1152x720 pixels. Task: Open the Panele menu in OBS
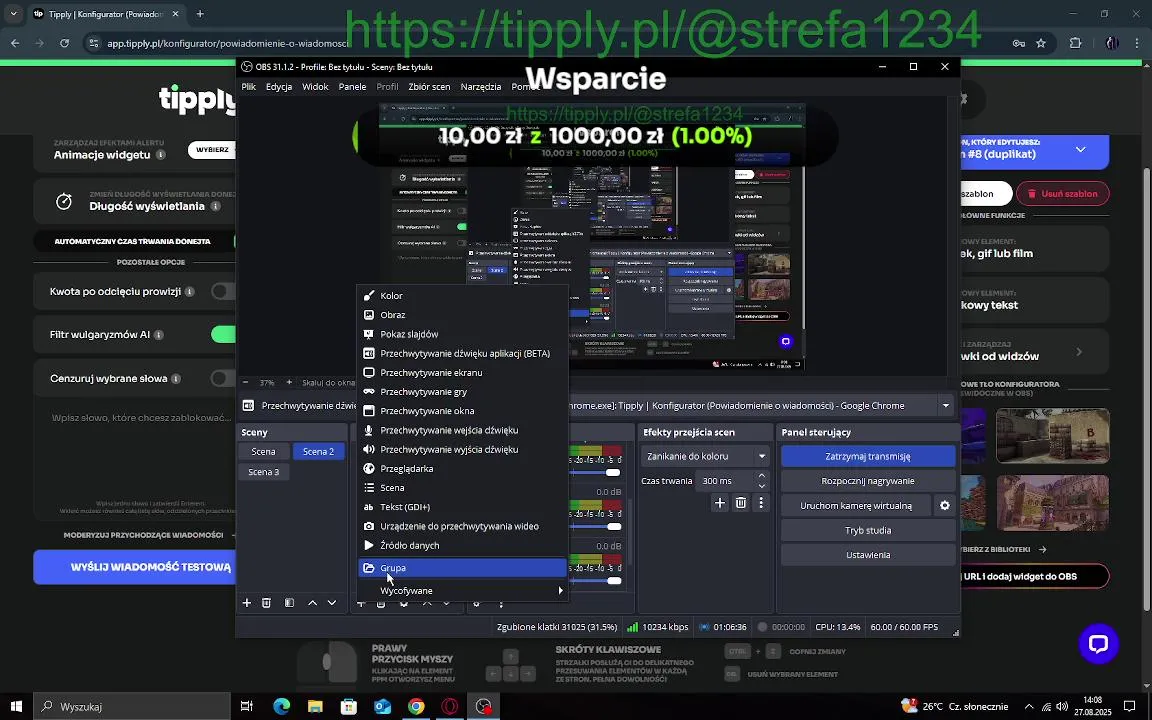pos(353,87)
